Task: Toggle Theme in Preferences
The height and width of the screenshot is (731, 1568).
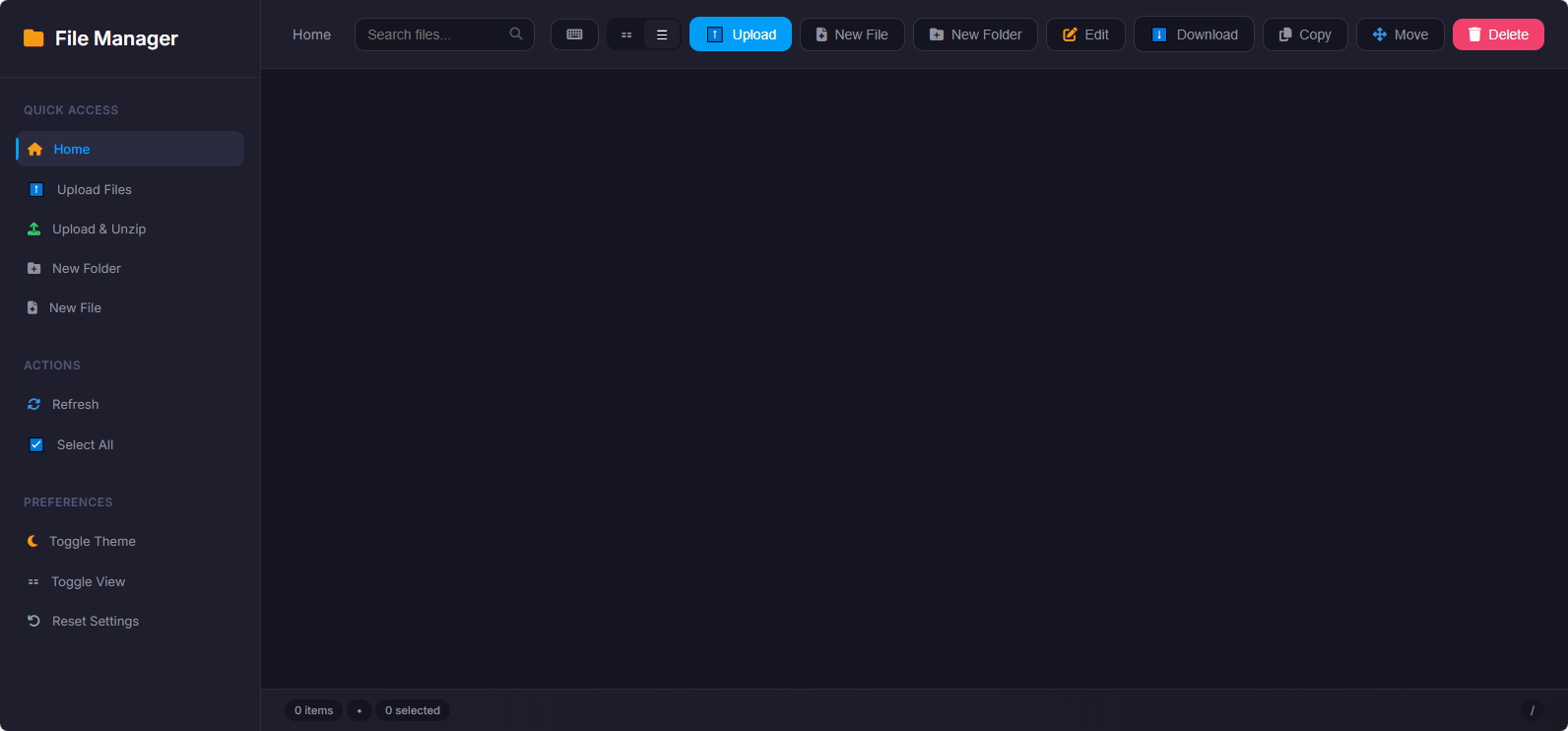Action: point(130,541)
